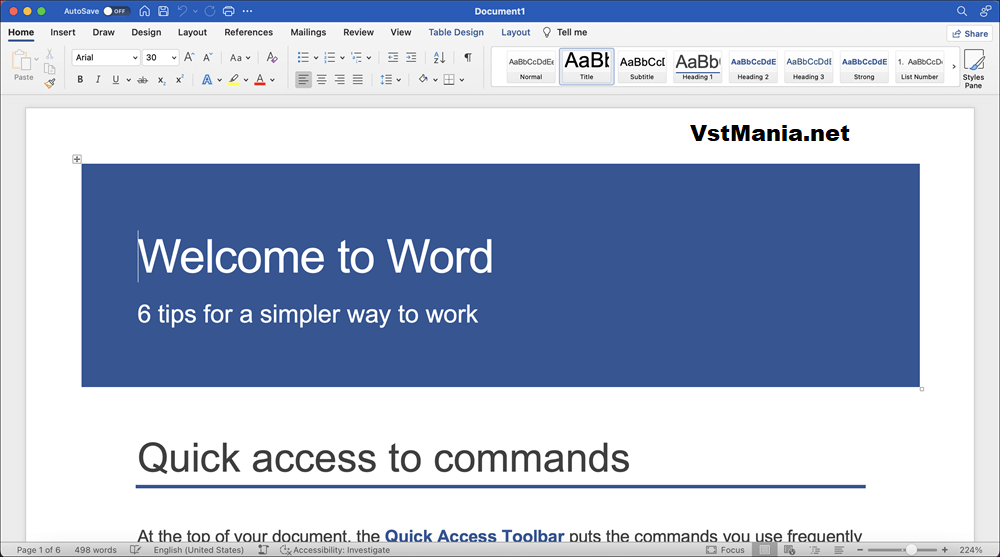
Task: Apply text effects with outlined A
Action: [x=207, y=80]
